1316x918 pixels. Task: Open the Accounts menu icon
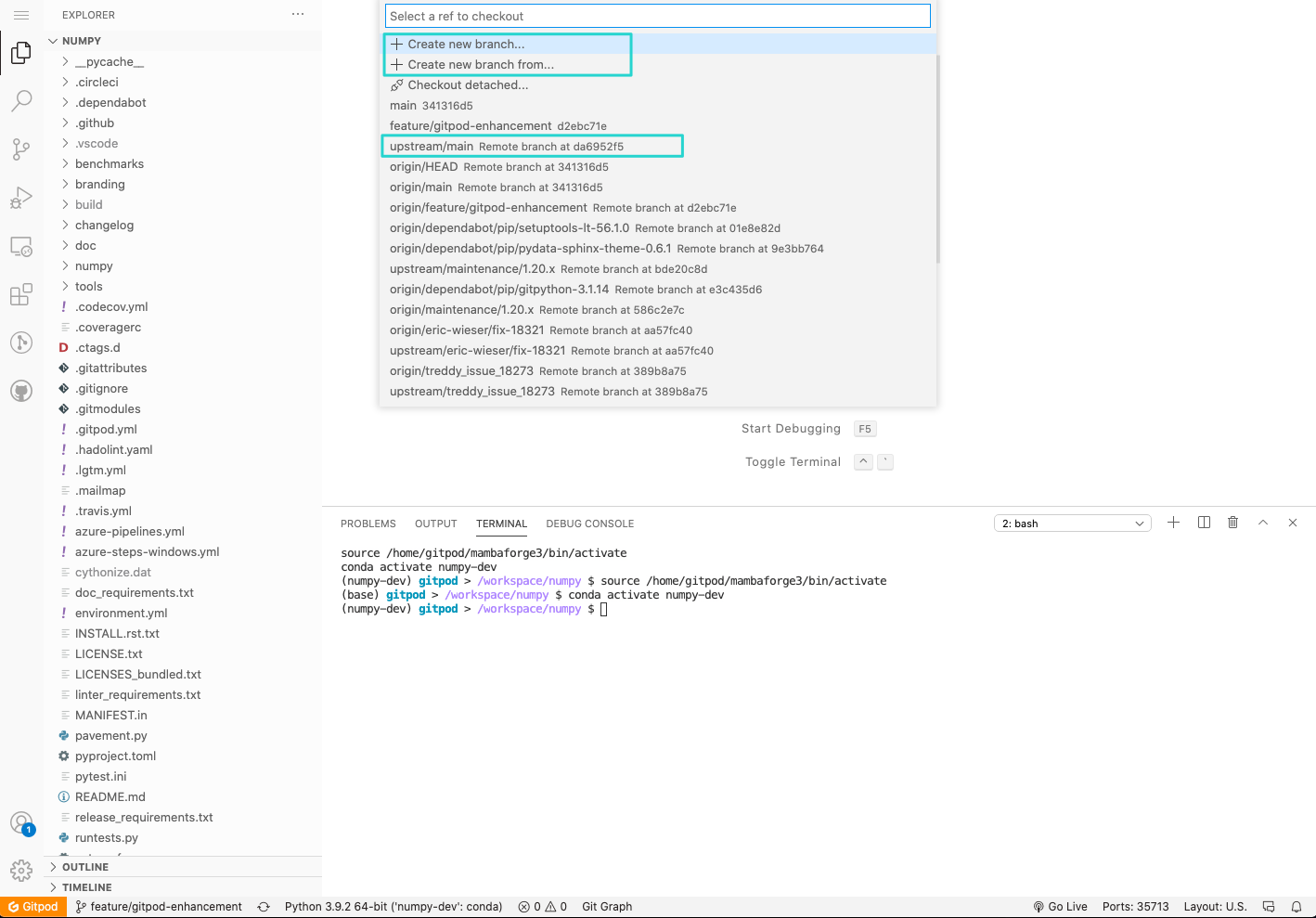(21, 822)
